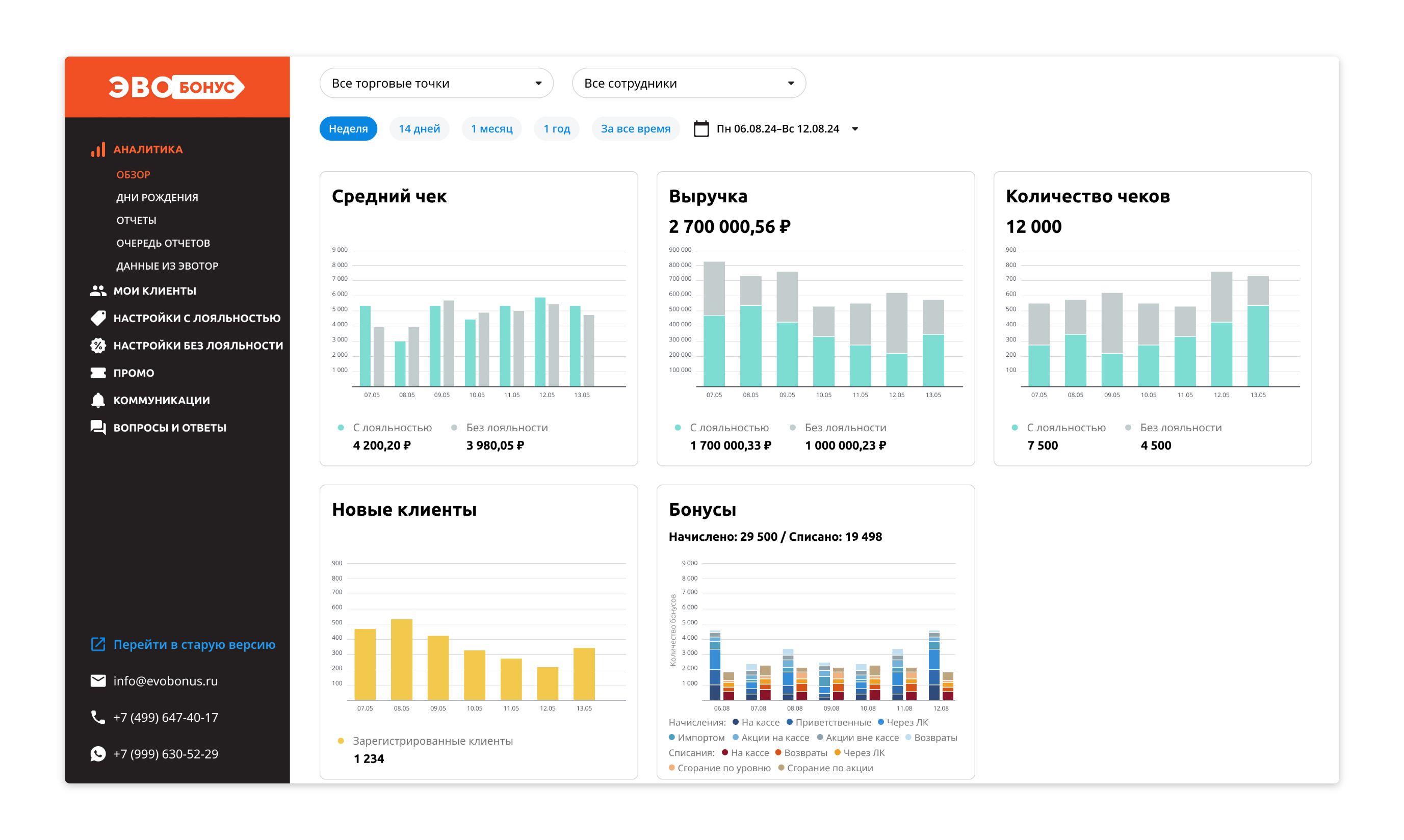This screenshot has width=1404, height=840.
Task: Open Дни рождения submenu item
Action: click(x=157, y=198)
